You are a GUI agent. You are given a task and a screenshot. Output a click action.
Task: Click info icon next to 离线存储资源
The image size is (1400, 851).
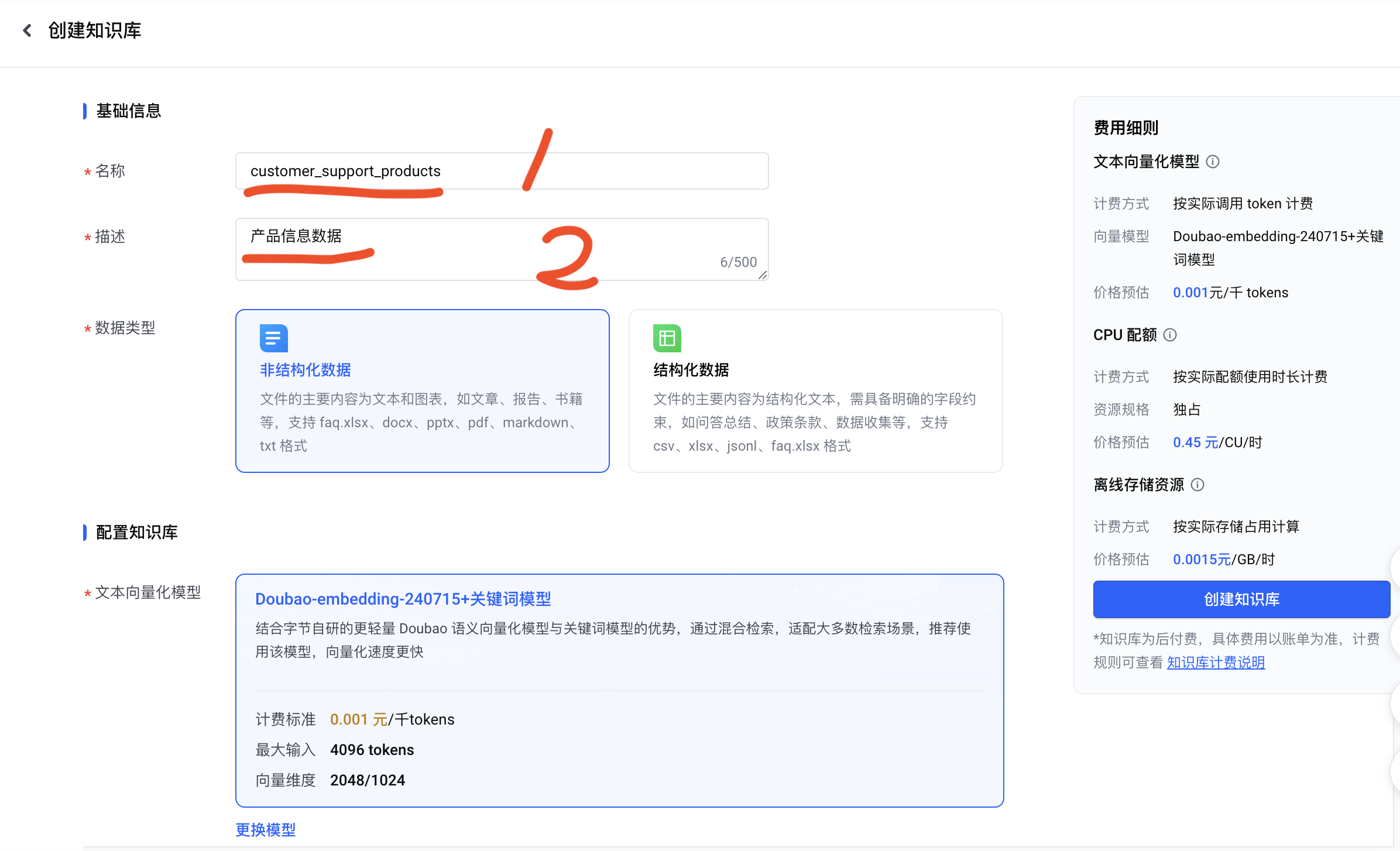(1197, 485)
